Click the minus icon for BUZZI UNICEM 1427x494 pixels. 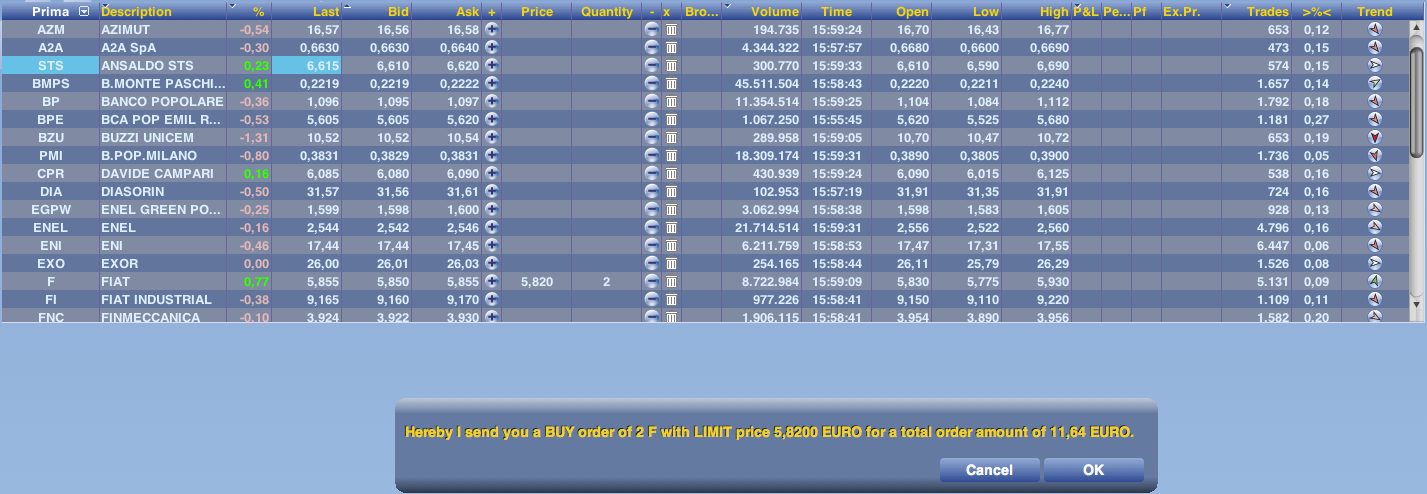click(652, 138)
